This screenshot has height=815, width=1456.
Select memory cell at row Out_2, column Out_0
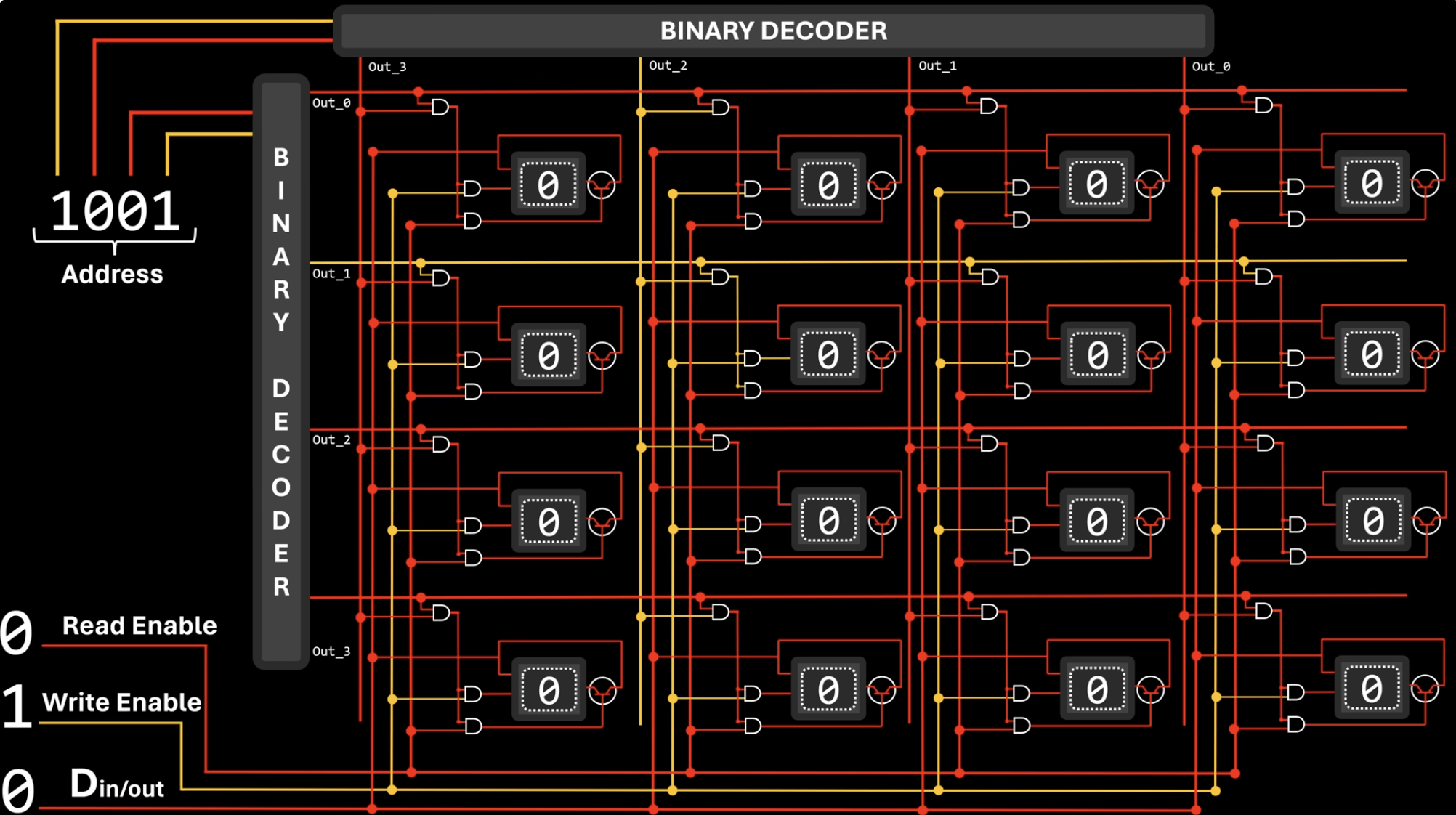click(x=1373, y=519)
